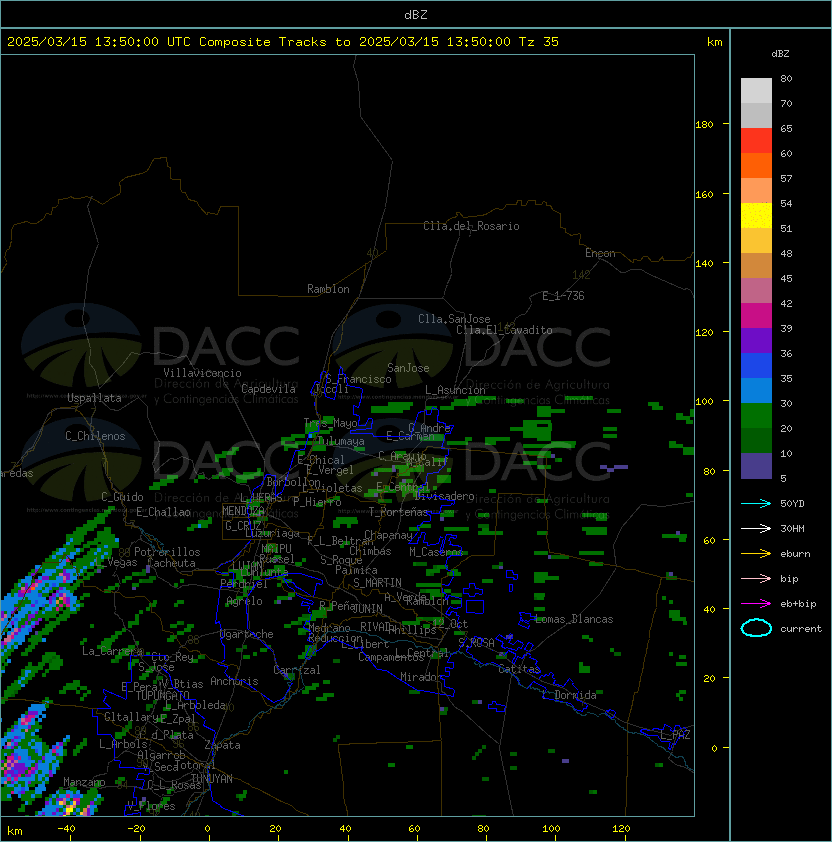Click the L_Dormida place label
832x842 pixels.
569,695
